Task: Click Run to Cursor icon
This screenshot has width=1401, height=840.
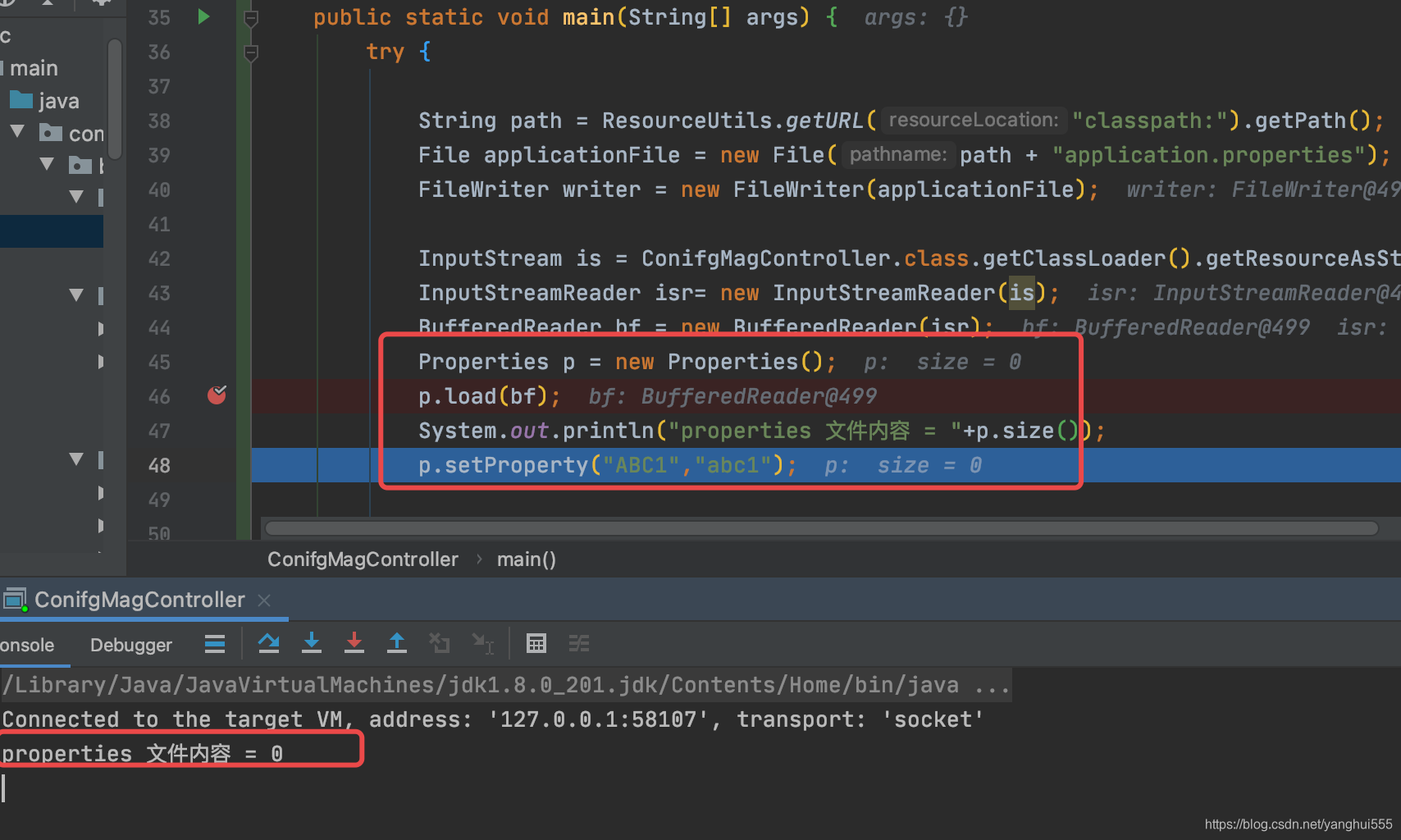Action: tap(483, 643)
